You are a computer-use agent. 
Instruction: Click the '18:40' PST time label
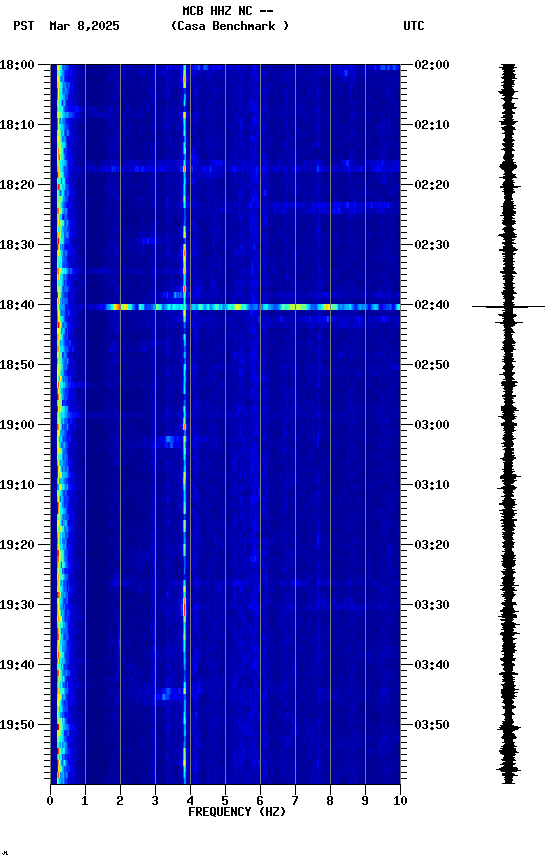(x=17, y=305)
